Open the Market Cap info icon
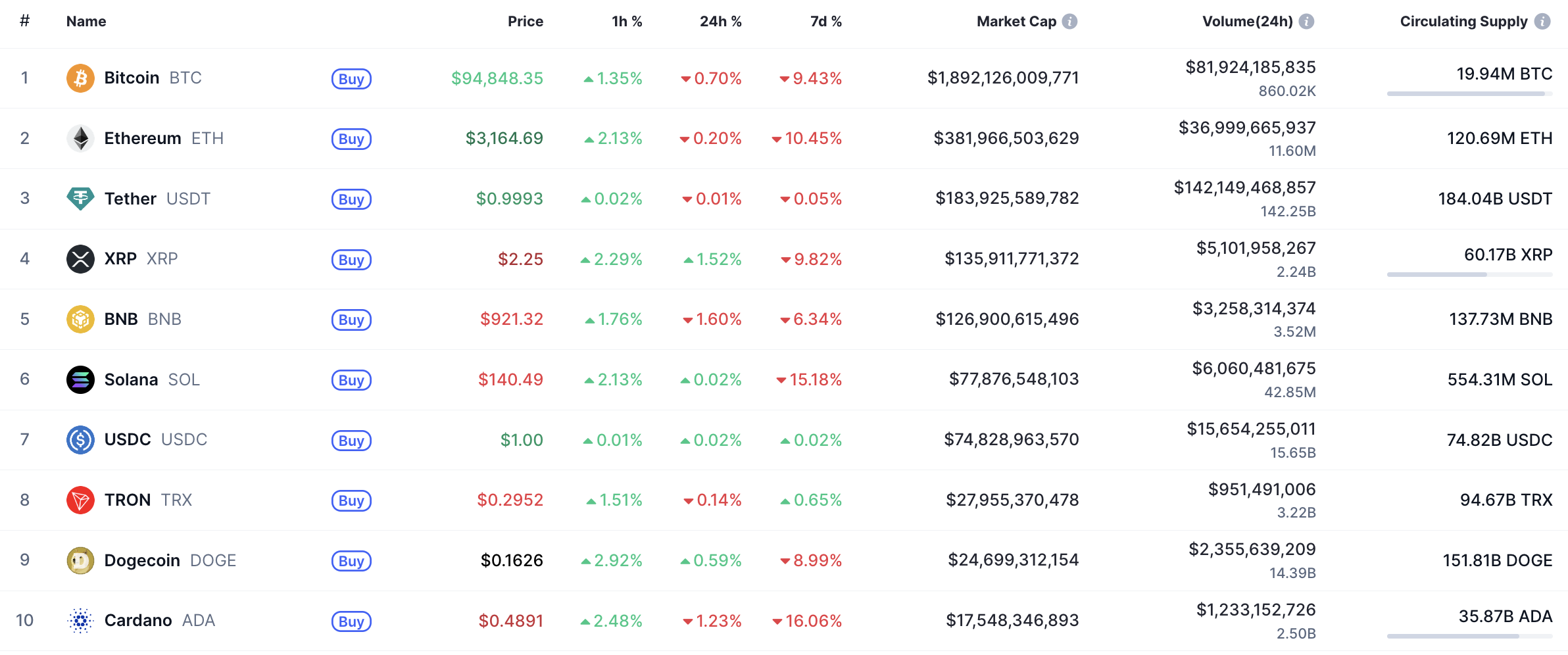This screenshot has height=655, width=1568. coord(1070,22)
